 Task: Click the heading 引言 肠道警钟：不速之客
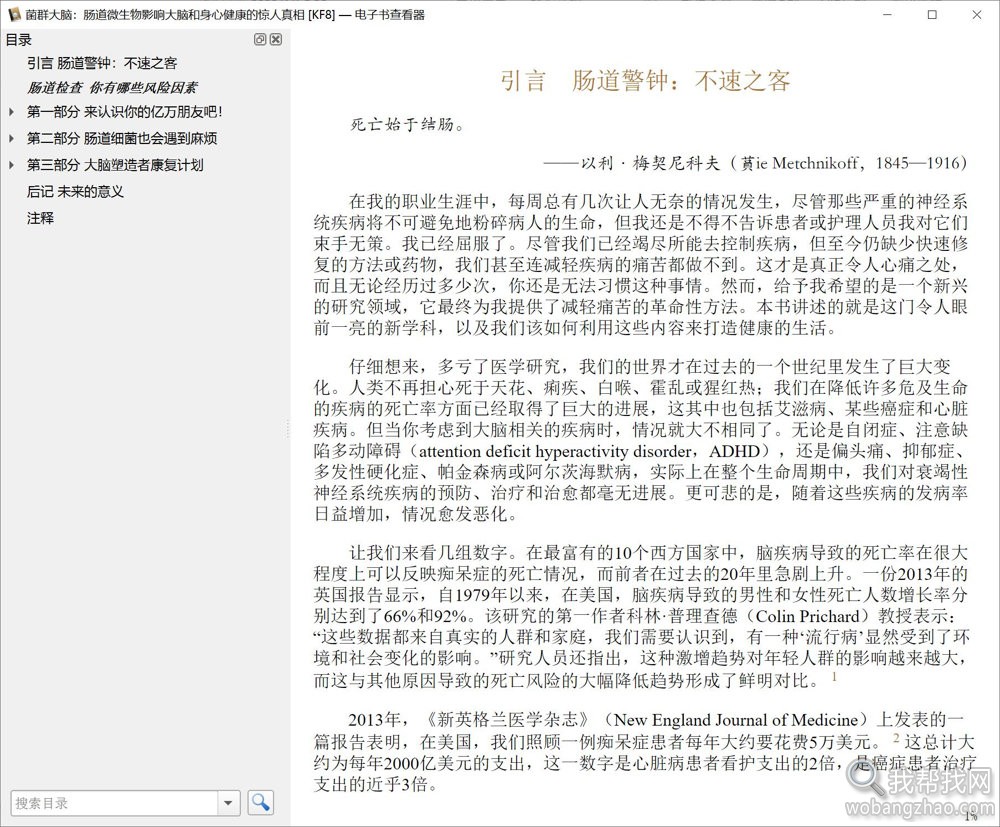[645, 81]
